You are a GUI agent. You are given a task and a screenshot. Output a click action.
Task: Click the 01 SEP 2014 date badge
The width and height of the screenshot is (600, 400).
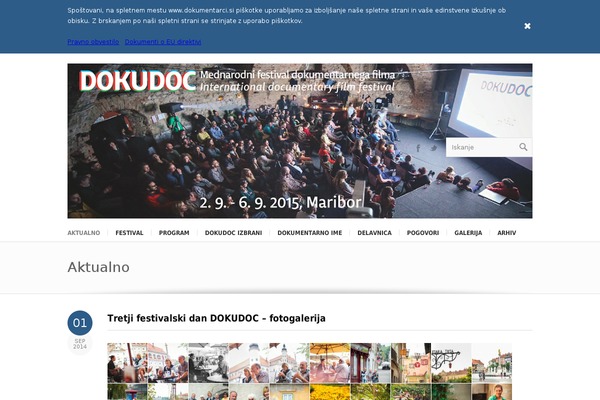[80, 331]
